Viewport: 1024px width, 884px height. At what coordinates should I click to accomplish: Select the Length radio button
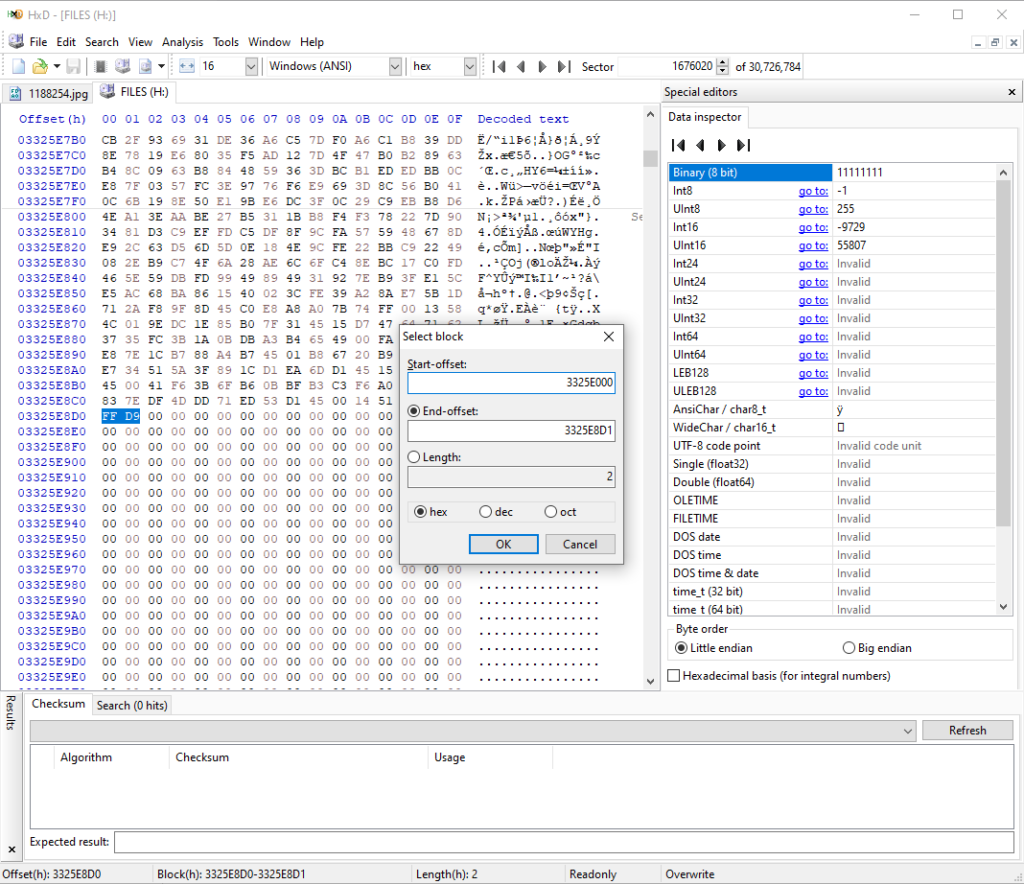414,457
